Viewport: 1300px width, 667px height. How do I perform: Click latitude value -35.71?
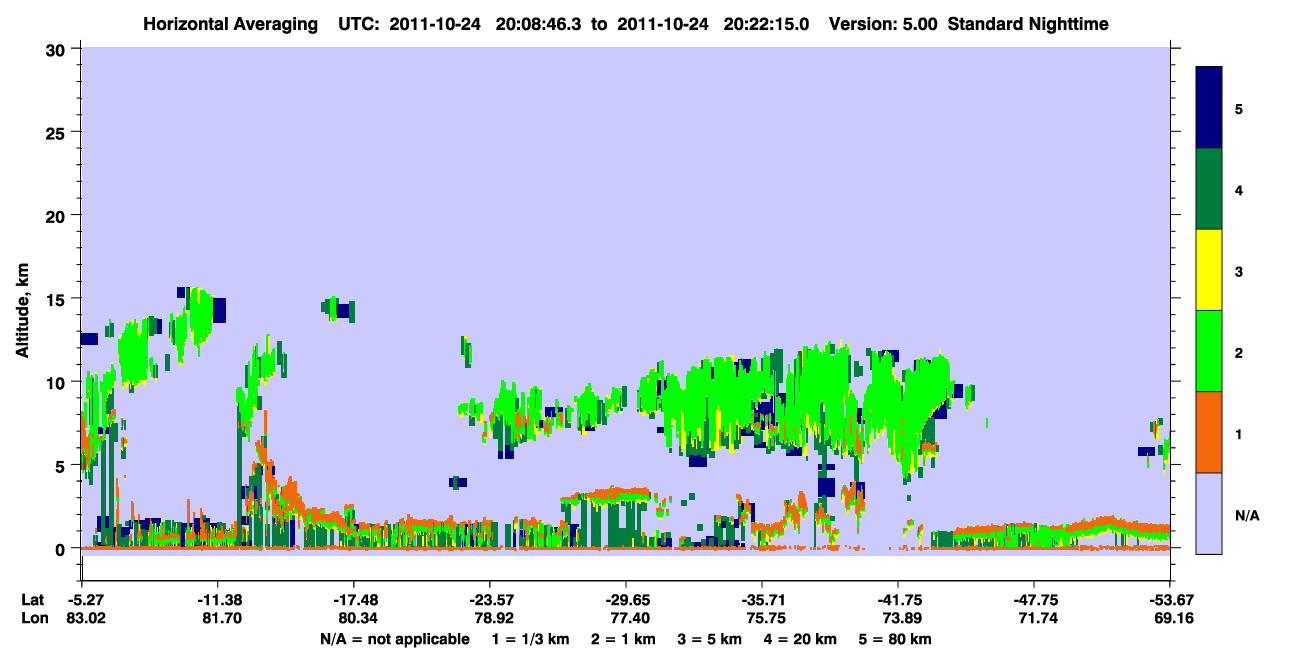pos(762,600)
